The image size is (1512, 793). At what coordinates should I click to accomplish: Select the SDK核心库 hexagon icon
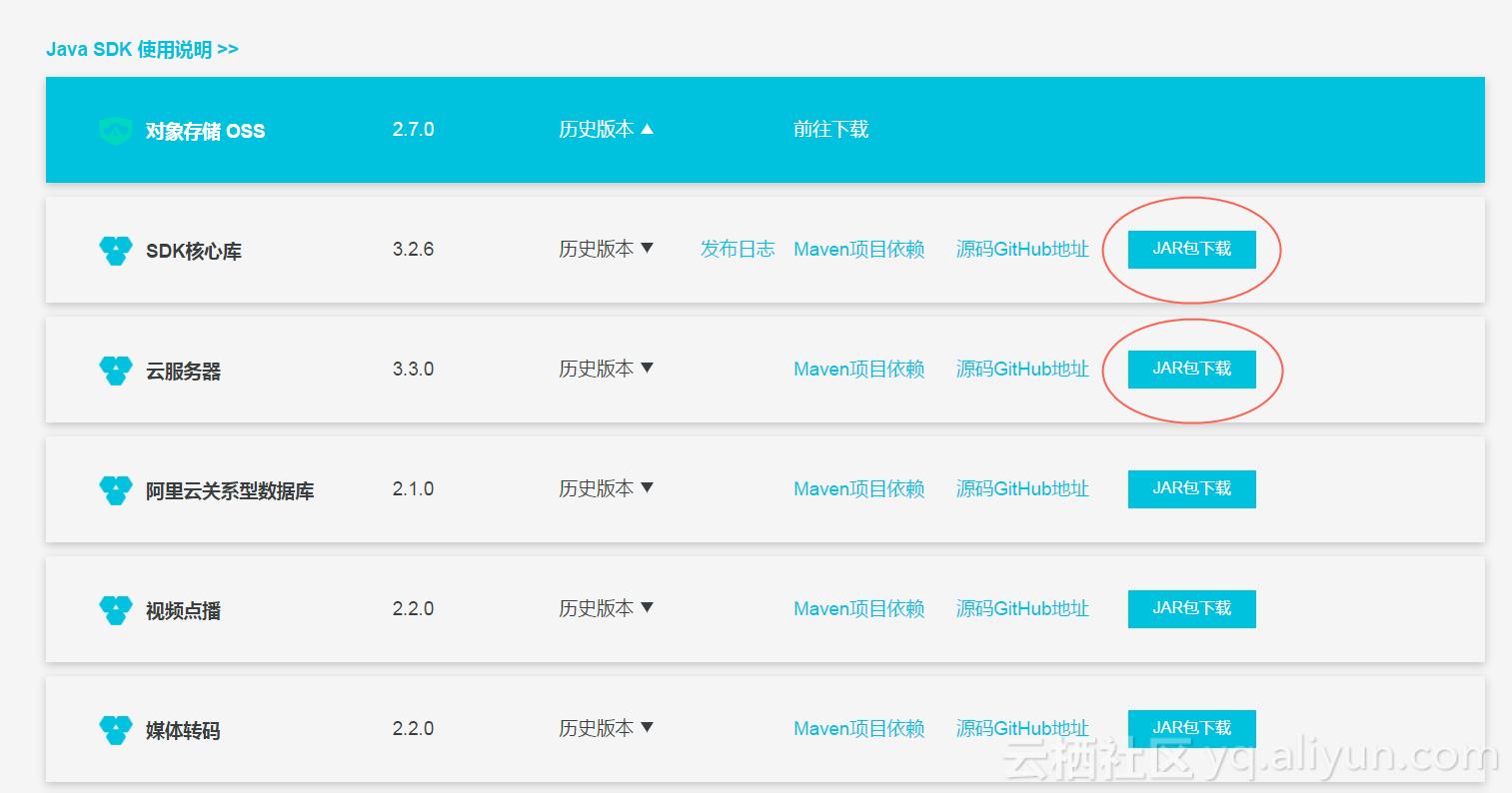(115, 250)
